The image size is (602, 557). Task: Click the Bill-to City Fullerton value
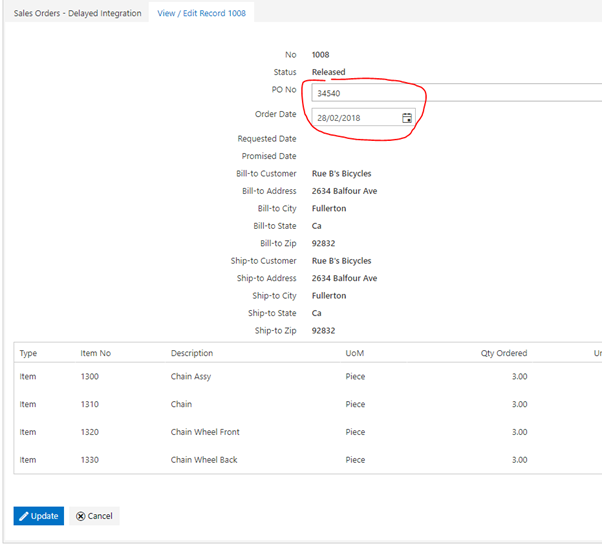[x=329, y=208]
